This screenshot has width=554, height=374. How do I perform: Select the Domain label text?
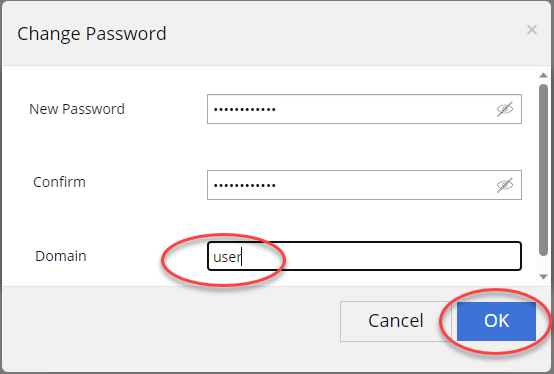point(61,256)
